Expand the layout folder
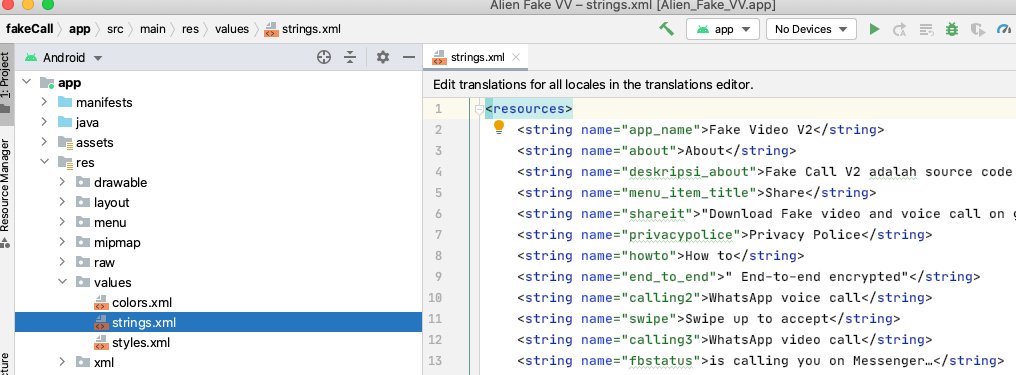This screenshot has height=375, width=1016. pyautogui.click(x=62, y=203)
